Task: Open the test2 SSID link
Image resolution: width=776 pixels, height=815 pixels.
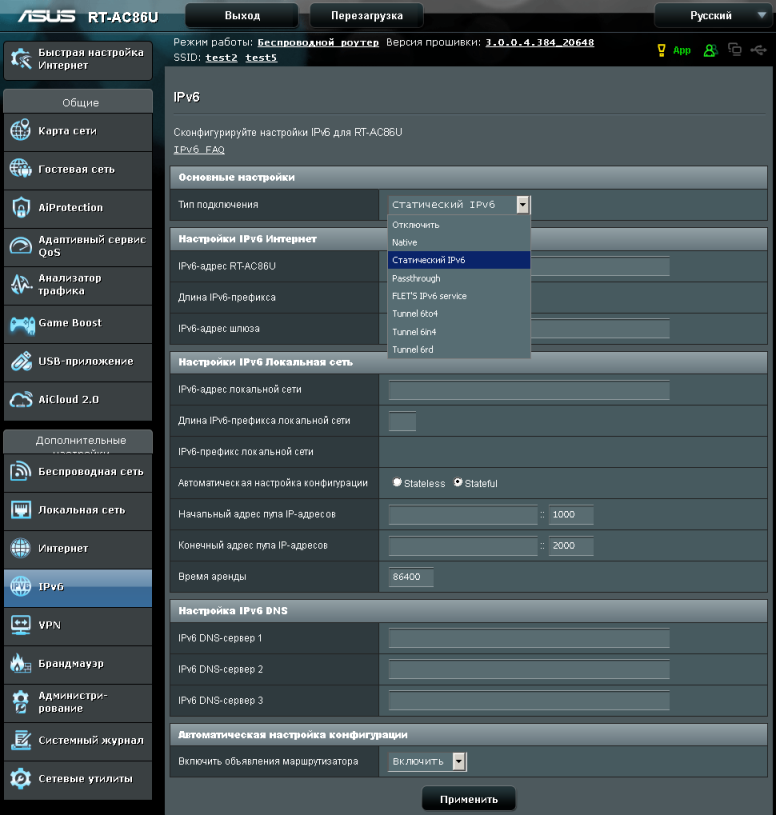Action: [221, 57]
